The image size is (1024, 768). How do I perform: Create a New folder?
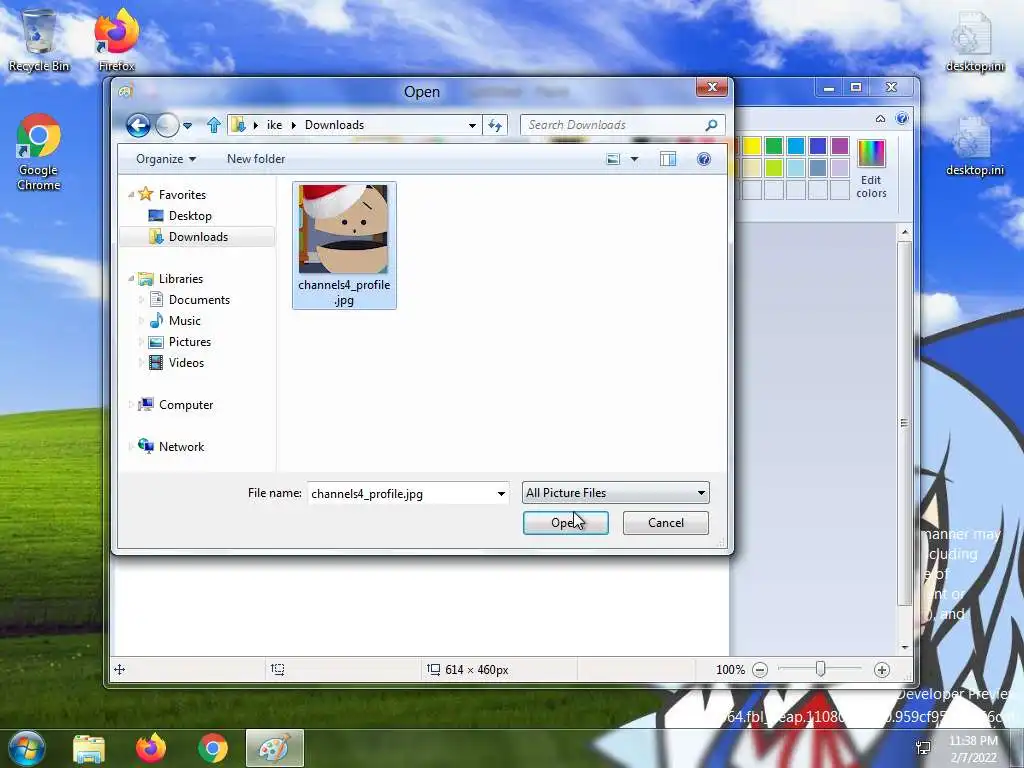click(x=255, y=159)
